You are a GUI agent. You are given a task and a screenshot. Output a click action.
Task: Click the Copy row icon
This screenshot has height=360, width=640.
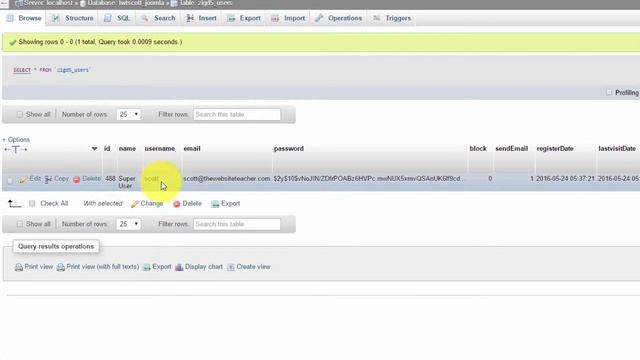tap(48, 179)
